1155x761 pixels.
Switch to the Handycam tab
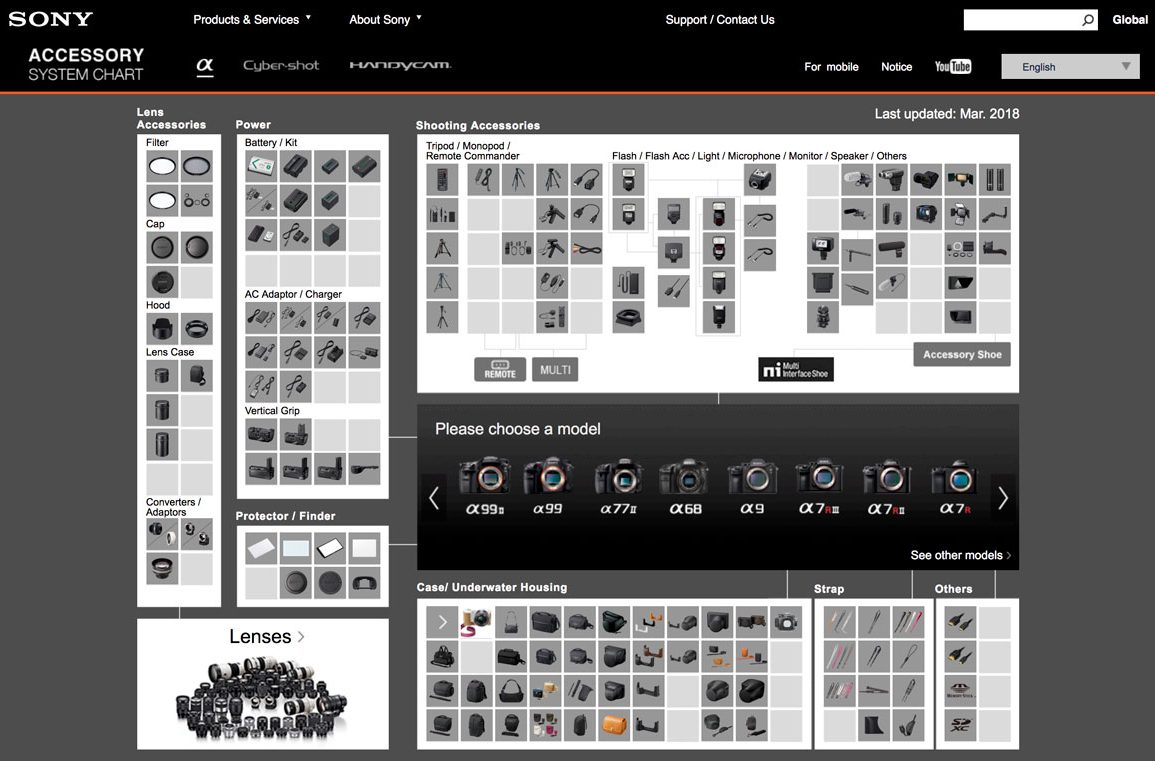pyautogui.click(x=400, y=65)
